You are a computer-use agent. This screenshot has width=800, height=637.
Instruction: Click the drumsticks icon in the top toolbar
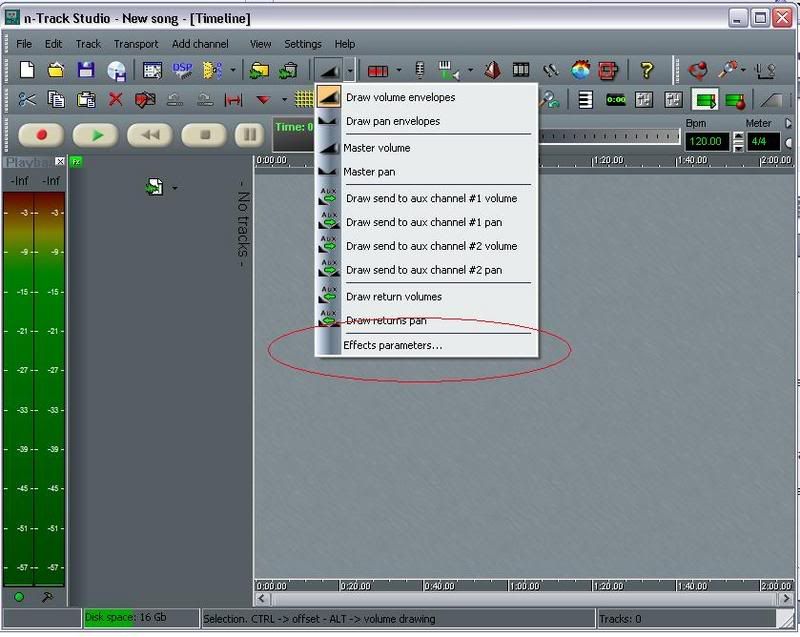pyautogui.click(x=550, y=70)
